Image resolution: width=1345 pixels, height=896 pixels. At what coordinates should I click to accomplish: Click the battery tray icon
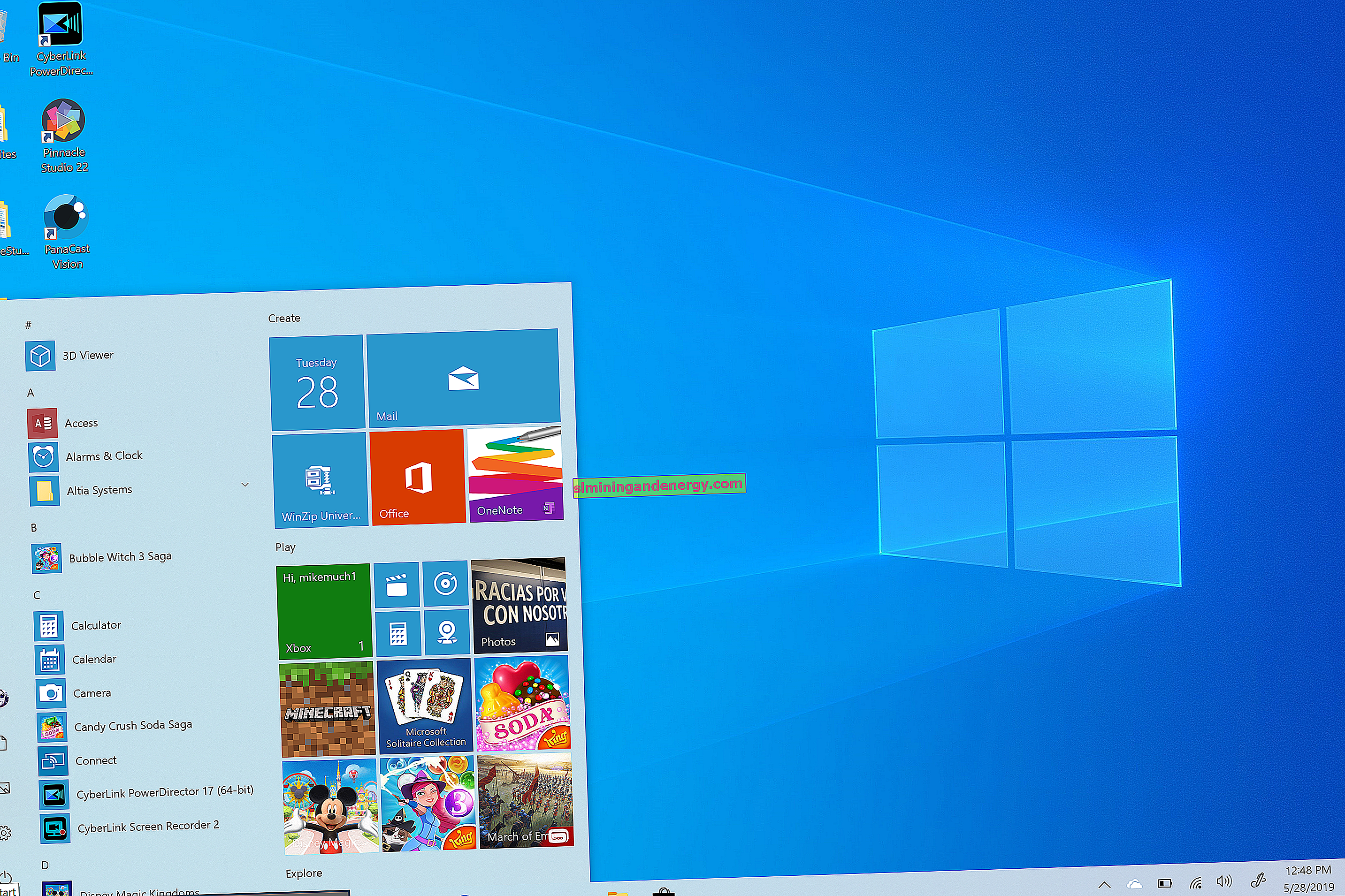coord(1164,883)
